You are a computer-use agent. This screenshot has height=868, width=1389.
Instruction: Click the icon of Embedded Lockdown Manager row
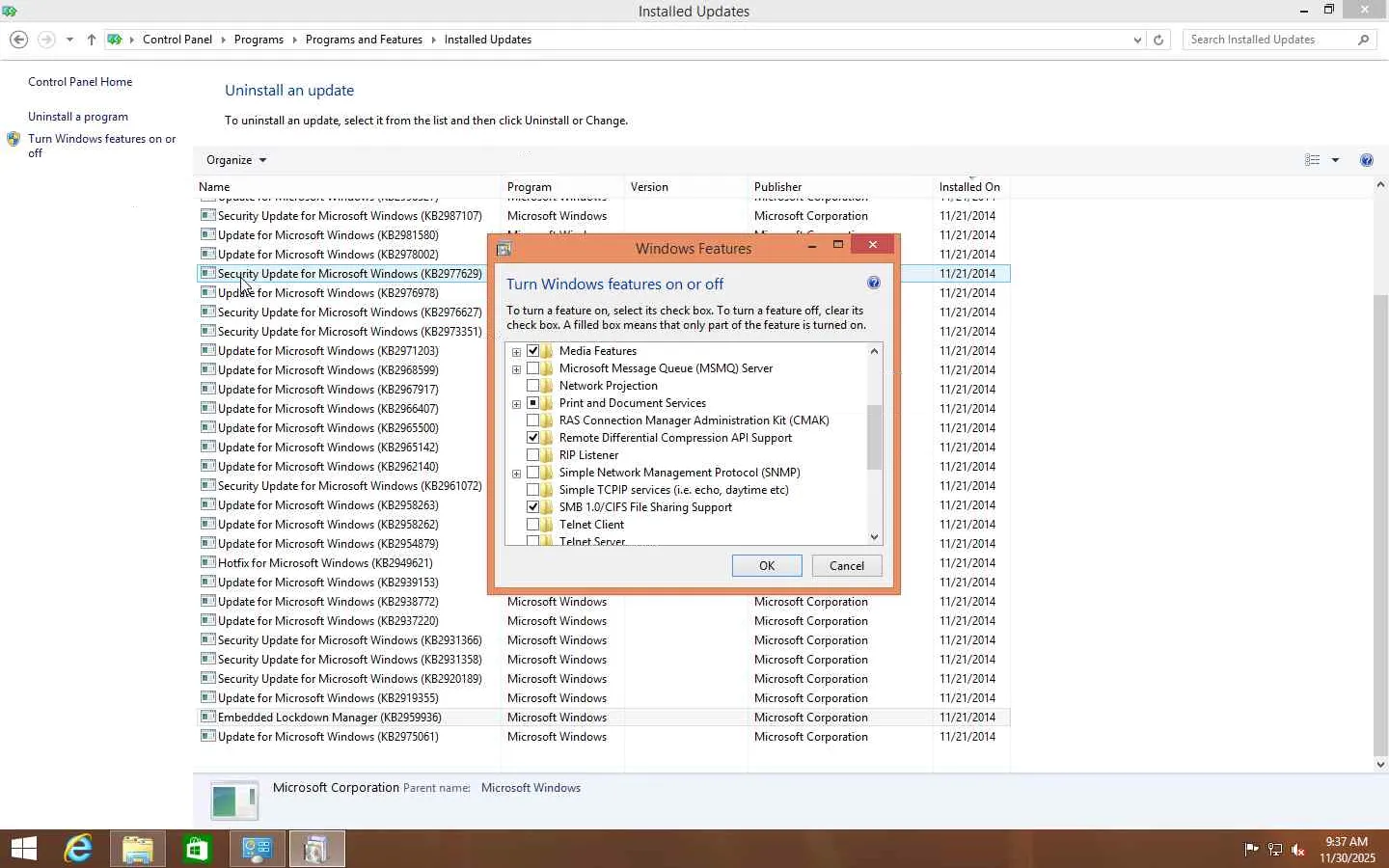pos(207,717)
